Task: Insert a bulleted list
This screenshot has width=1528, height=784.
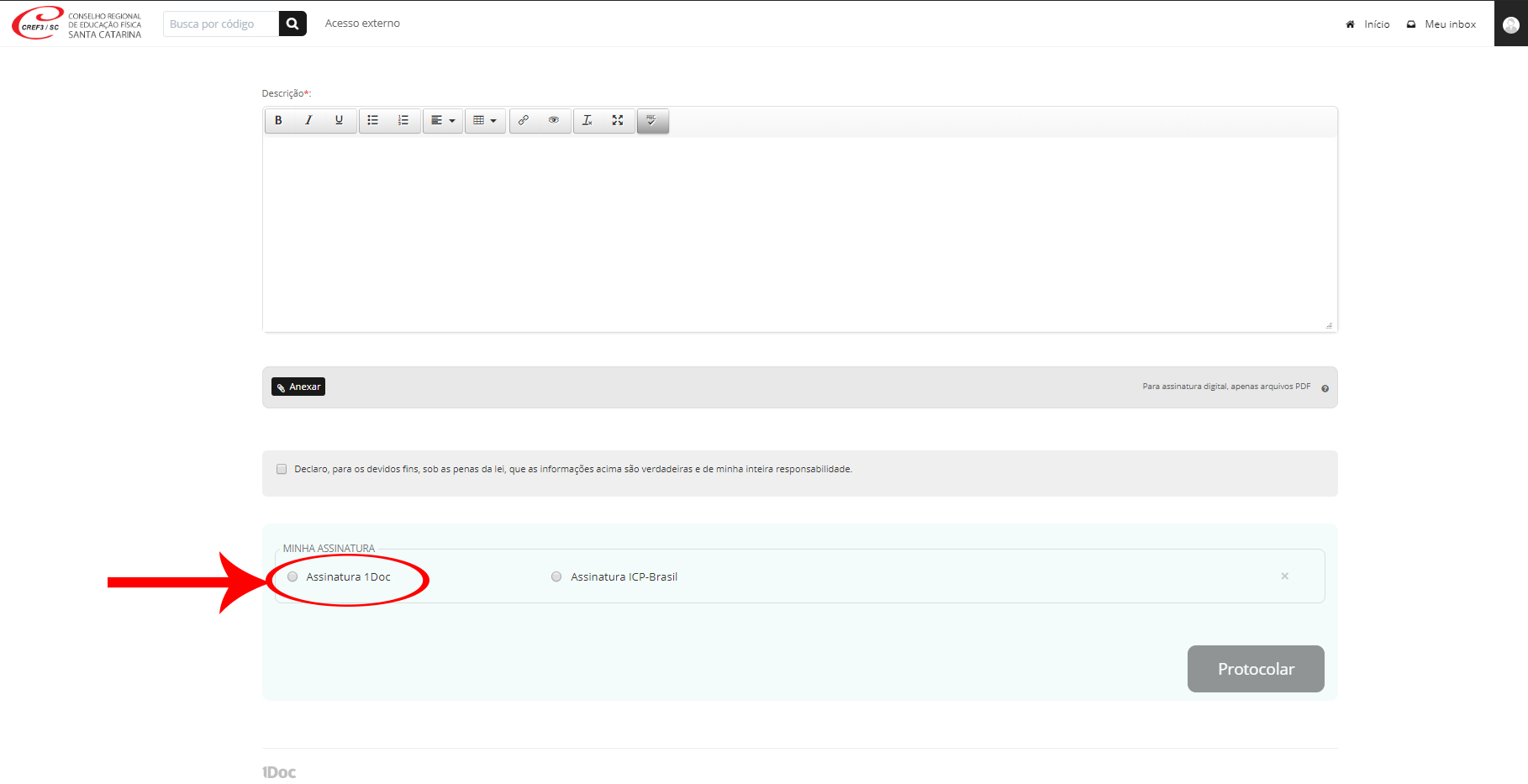Action: [373, 120]
